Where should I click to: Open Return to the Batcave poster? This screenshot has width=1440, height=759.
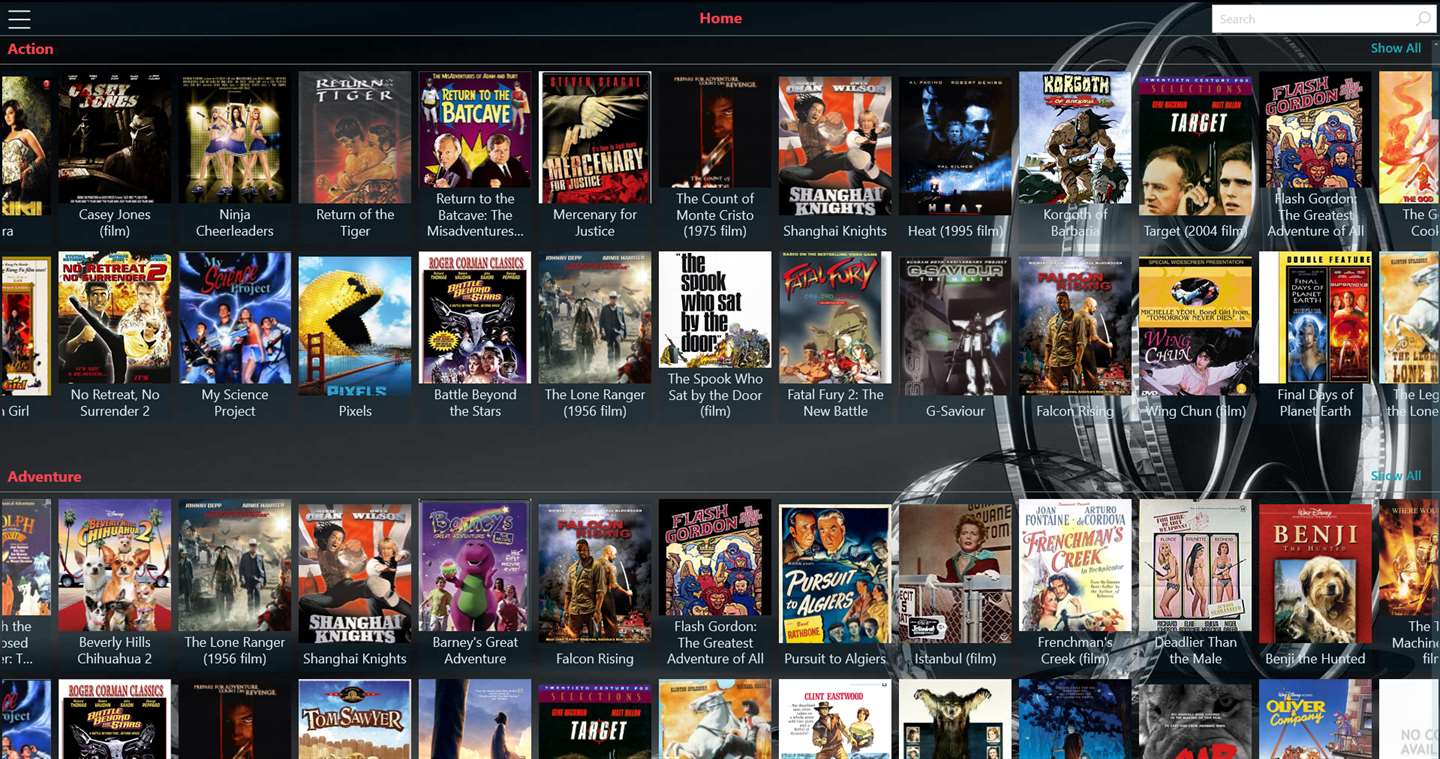click(475, 130)
